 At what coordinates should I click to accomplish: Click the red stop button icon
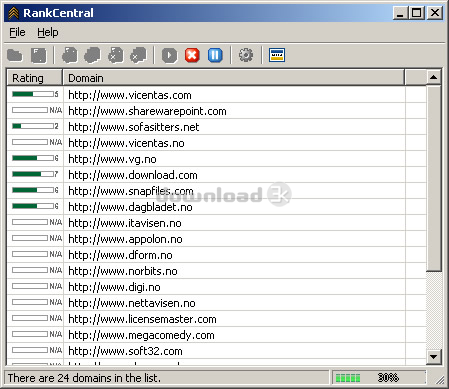(x=192, y=55)
